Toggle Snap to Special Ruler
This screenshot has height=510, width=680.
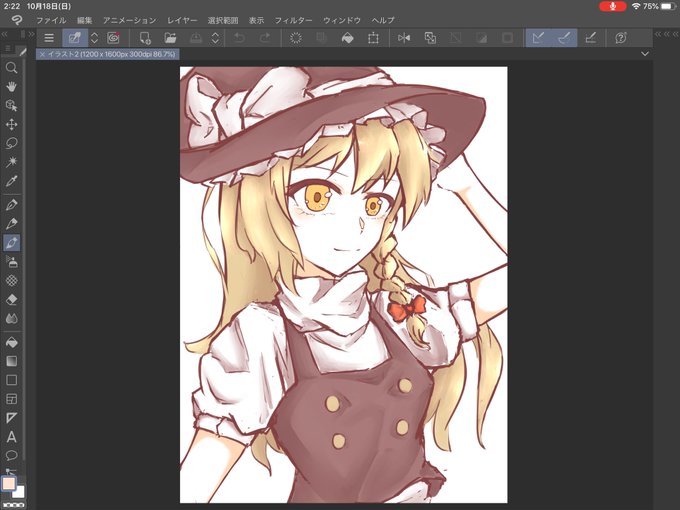pyautogui.click(x=564, y=38)
